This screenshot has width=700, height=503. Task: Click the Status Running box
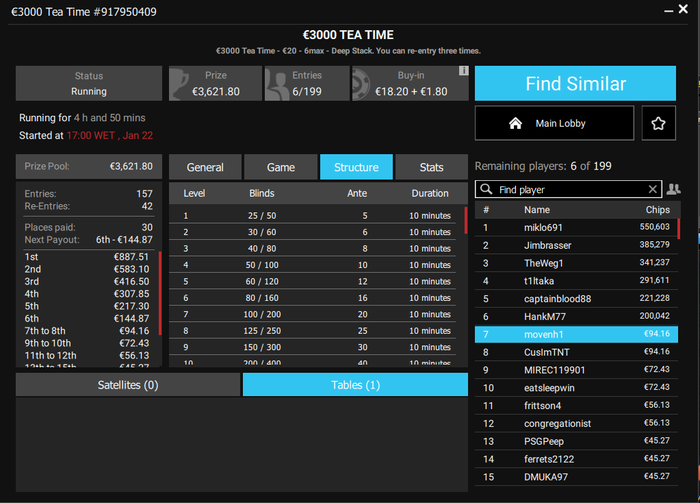tap(89, 83)
